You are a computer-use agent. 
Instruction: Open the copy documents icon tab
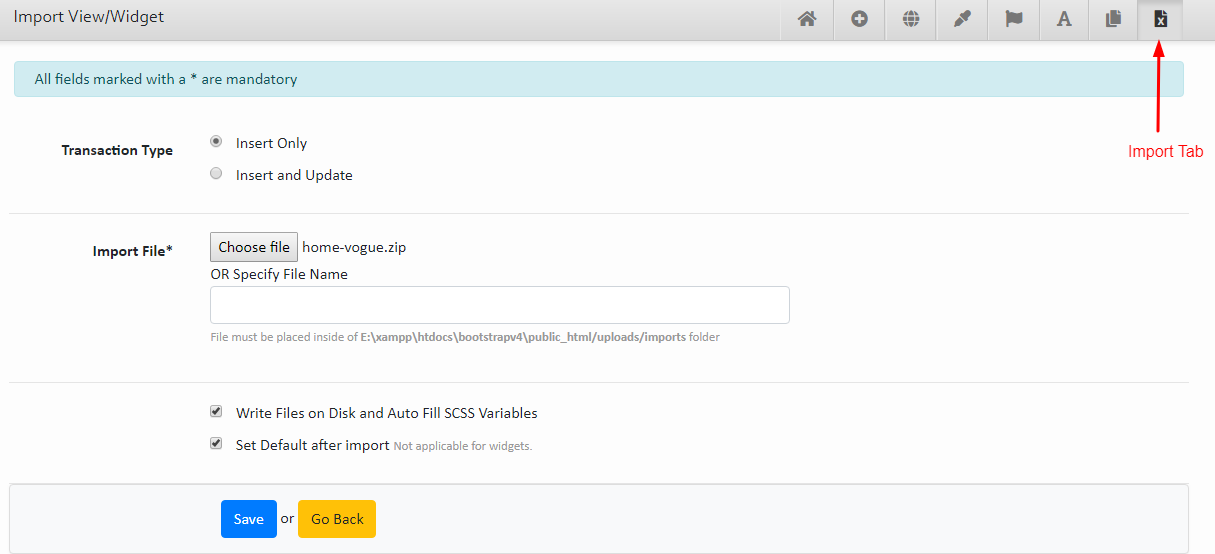pyautogui.click(x=1113, y=19)
